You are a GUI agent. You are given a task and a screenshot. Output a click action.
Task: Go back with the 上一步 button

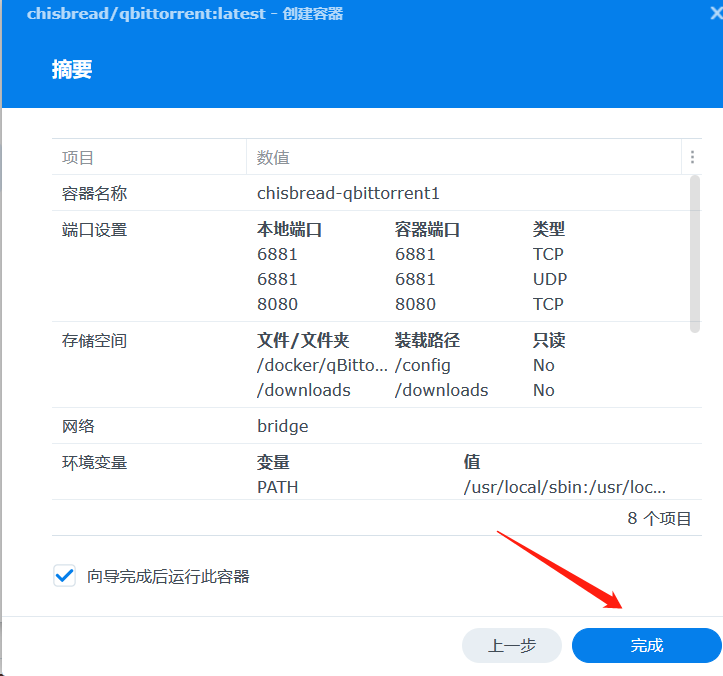click(x=512, y=645)
